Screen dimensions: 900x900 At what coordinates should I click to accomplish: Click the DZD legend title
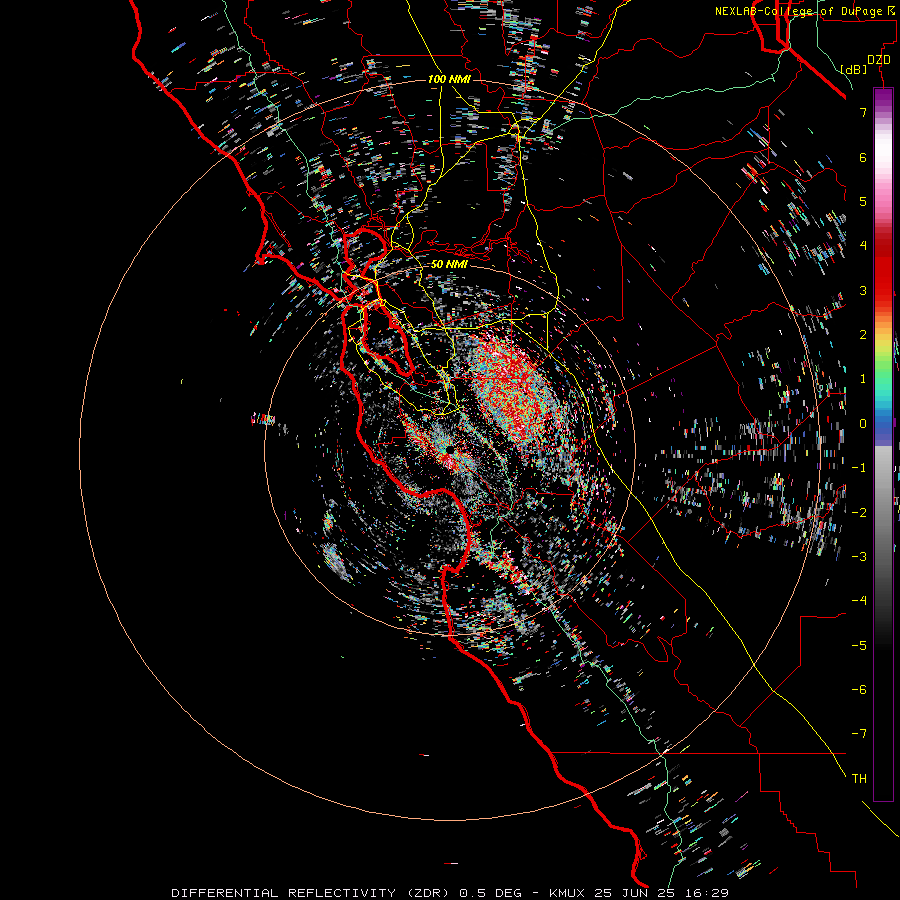(x=878, y=60)
